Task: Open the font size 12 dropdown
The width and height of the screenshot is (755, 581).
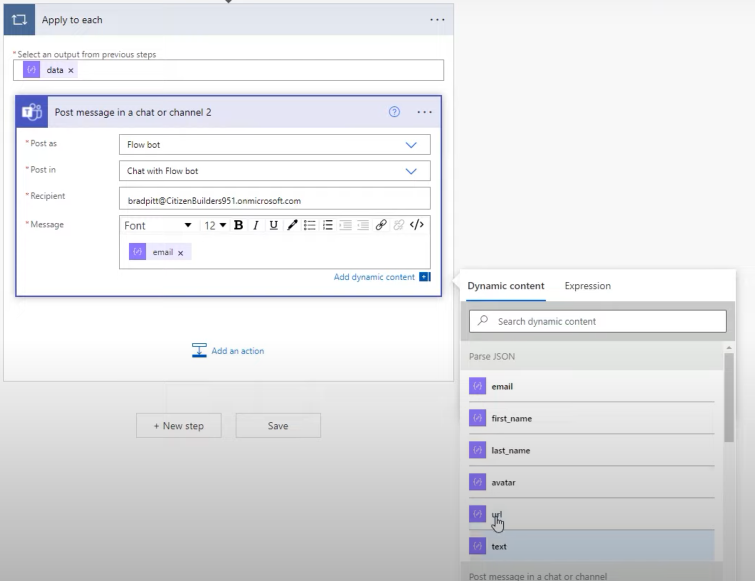Action: [215, 225]
